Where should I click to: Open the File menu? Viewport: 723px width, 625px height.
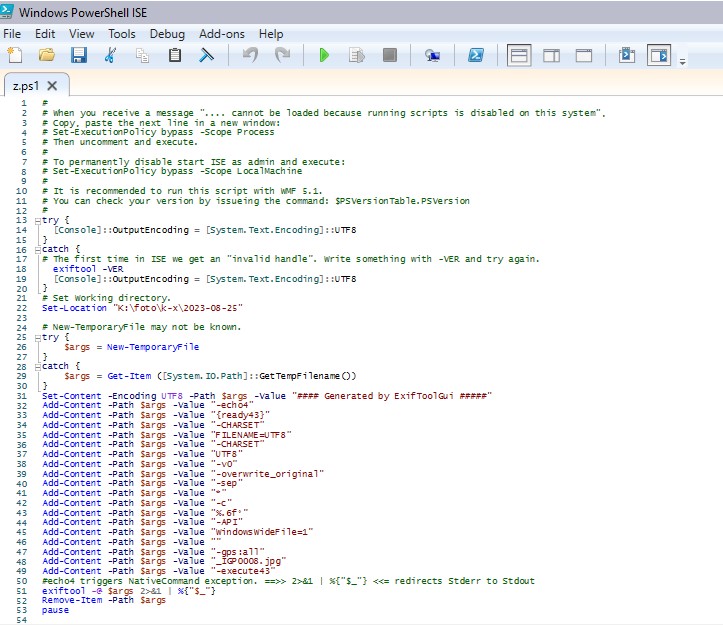[12, 34]
